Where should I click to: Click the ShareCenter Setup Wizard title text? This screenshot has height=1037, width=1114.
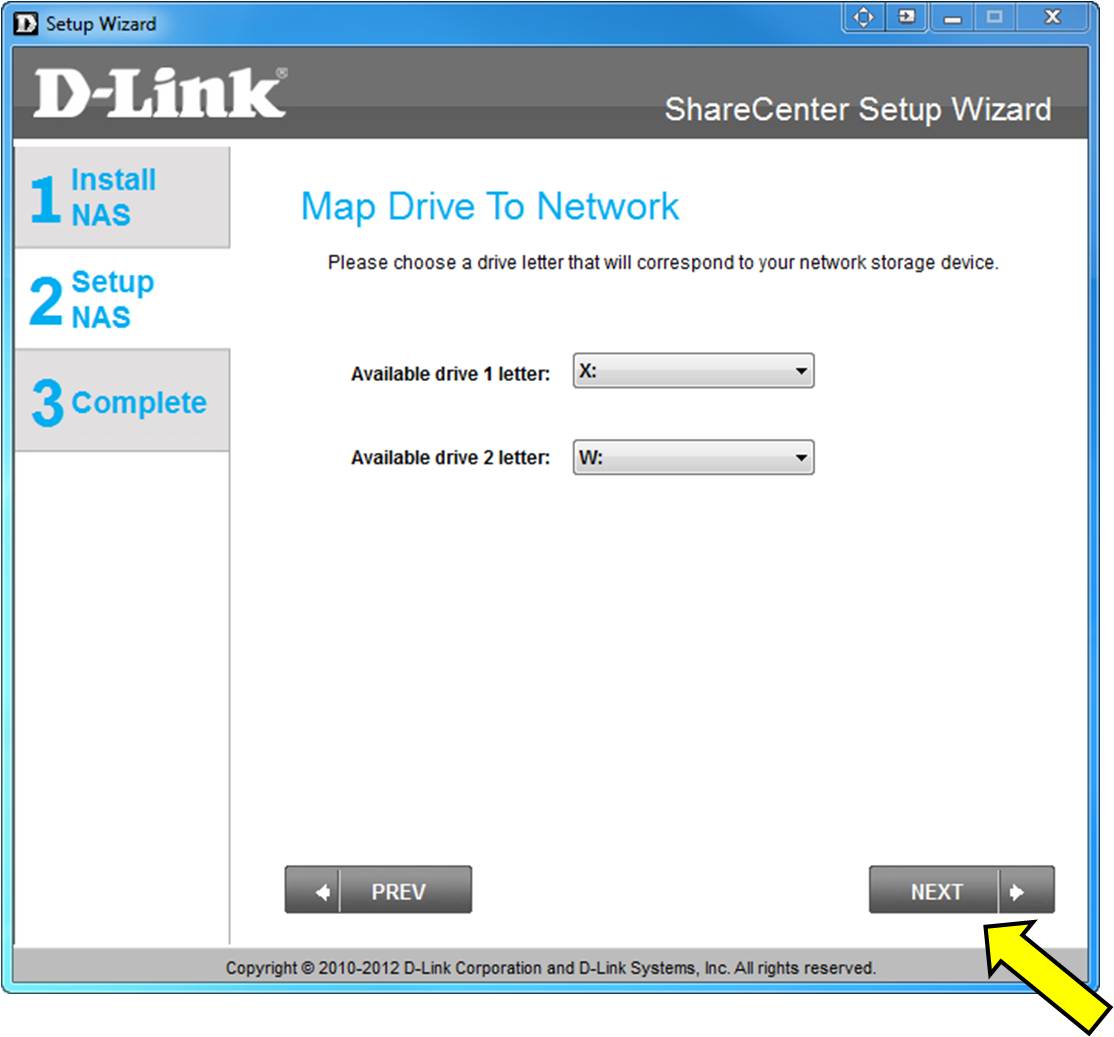click(x=858, y=109)
